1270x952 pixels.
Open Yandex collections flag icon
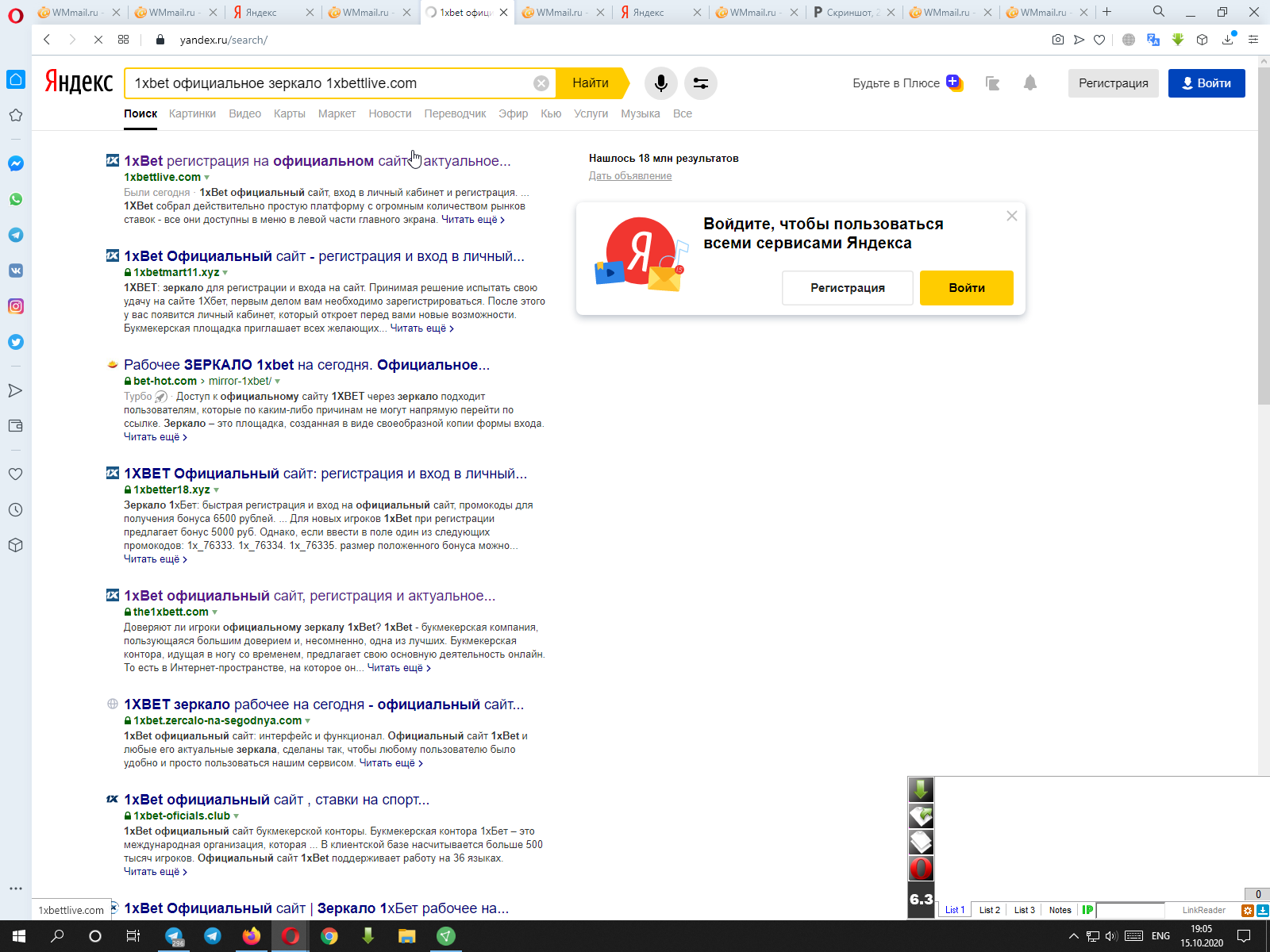coord(992,83)
